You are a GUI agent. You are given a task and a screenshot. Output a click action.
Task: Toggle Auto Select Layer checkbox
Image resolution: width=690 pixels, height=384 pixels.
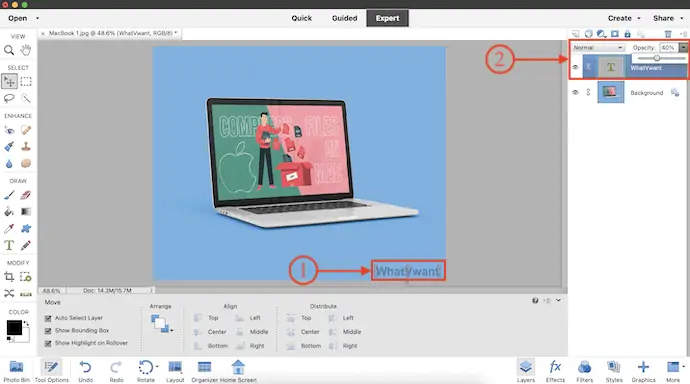pyautogui.click(x=48, y=318)
